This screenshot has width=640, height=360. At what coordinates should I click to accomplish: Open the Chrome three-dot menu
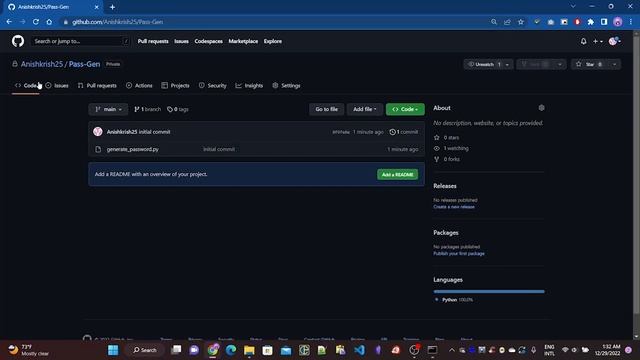click(x=631, y=22)
